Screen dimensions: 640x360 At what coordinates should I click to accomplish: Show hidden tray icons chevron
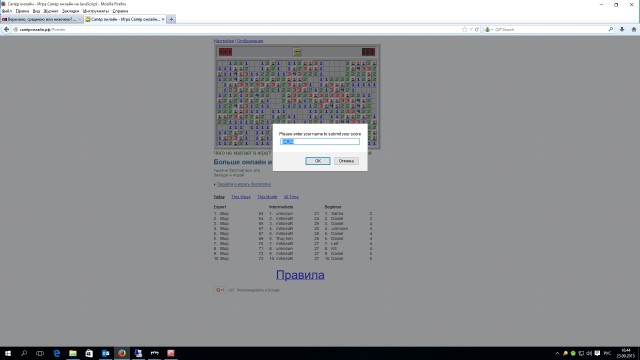click(x=557, y=353)
